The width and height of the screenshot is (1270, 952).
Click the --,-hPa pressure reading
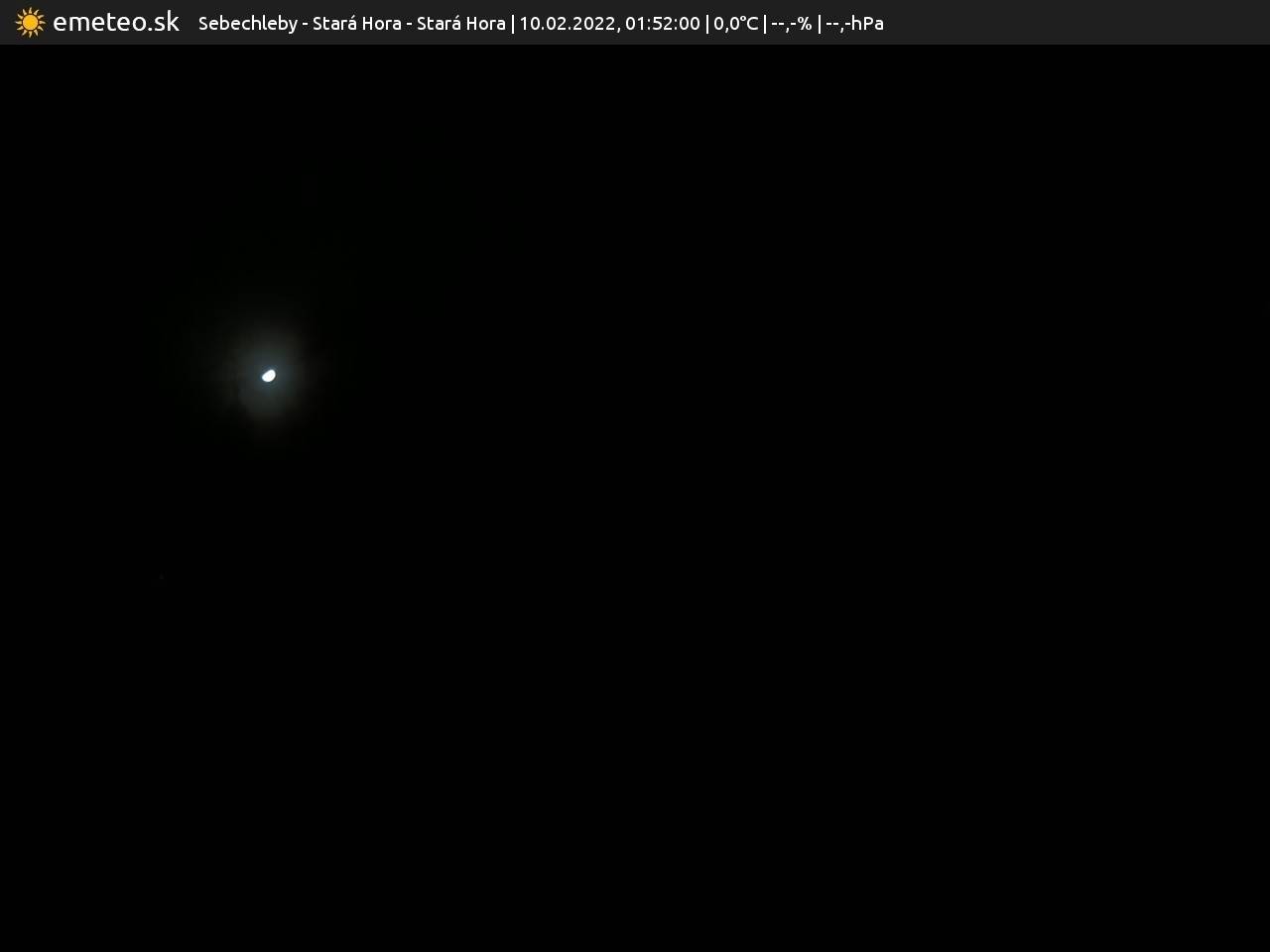854,23
